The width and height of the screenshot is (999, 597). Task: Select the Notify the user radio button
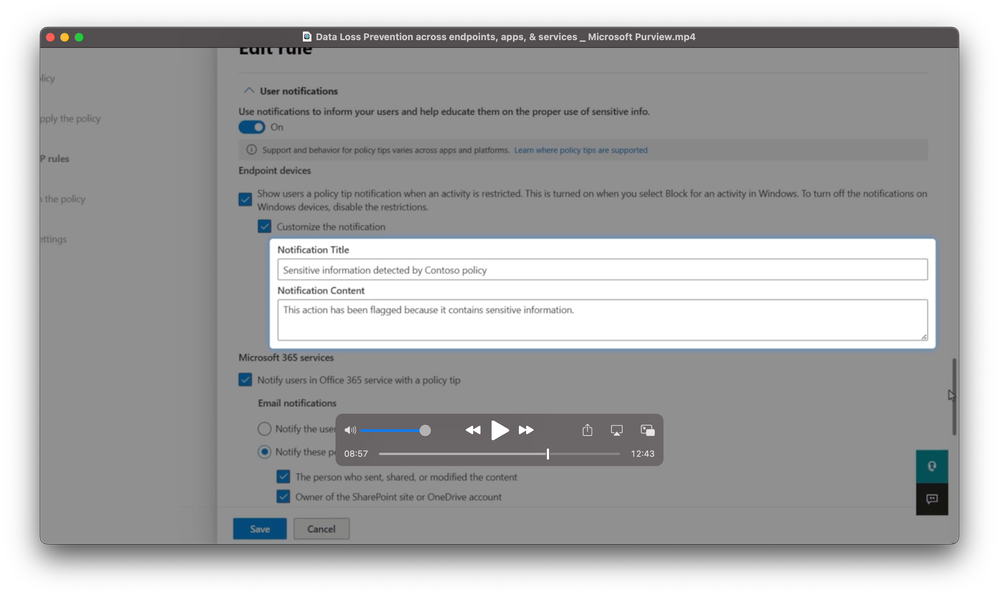pos(264,429)
